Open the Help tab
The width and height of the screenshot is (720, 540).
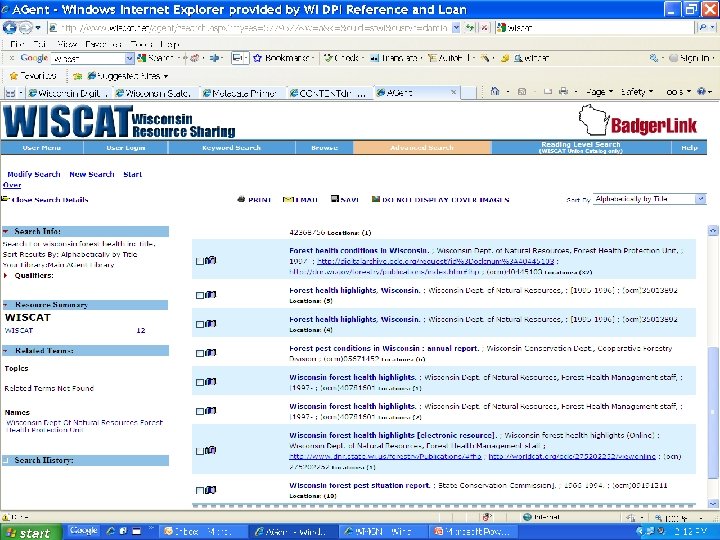click(x=689, y=147)
